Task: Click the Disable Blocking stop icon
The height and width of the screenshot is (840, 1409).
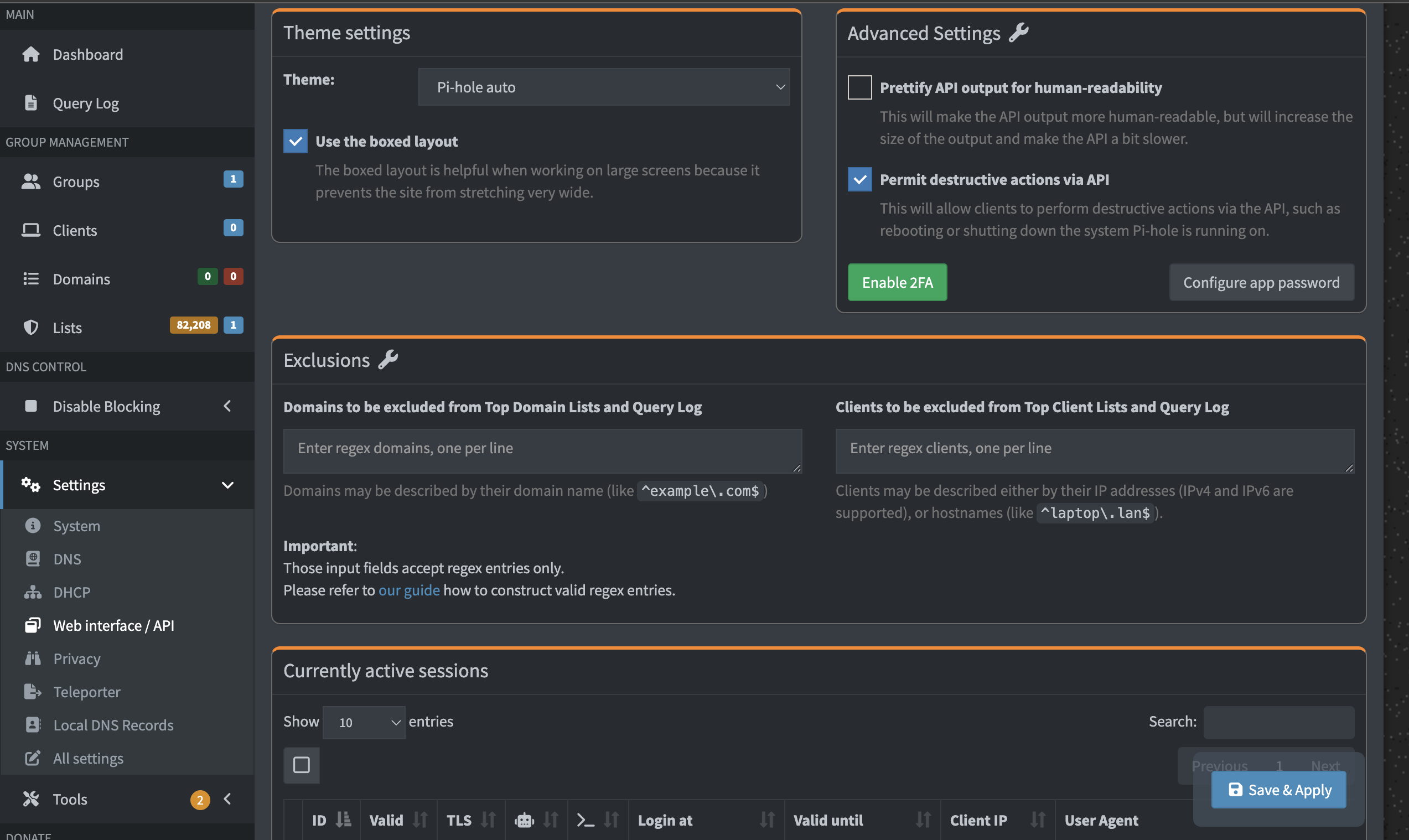Action: tap(31, 406)
